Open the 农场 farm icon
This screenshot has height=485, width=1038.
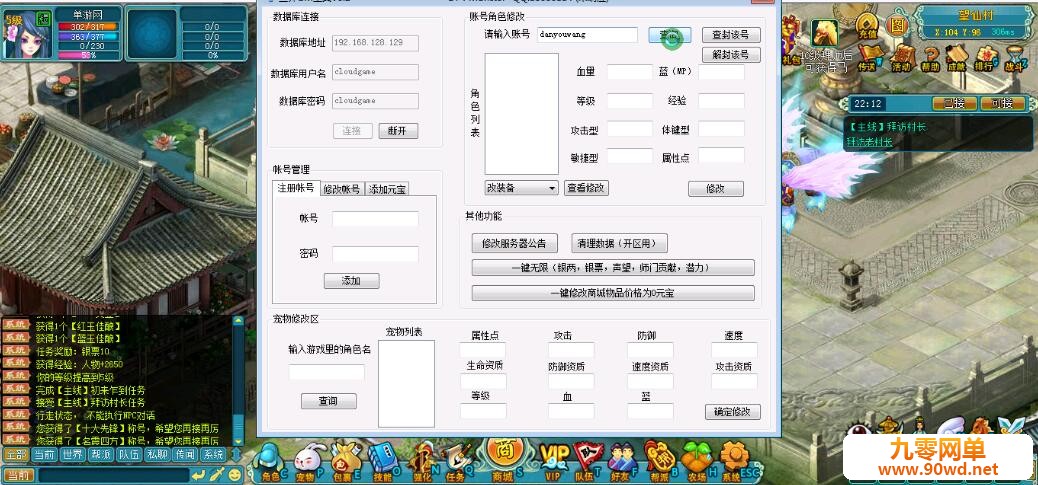696,461
